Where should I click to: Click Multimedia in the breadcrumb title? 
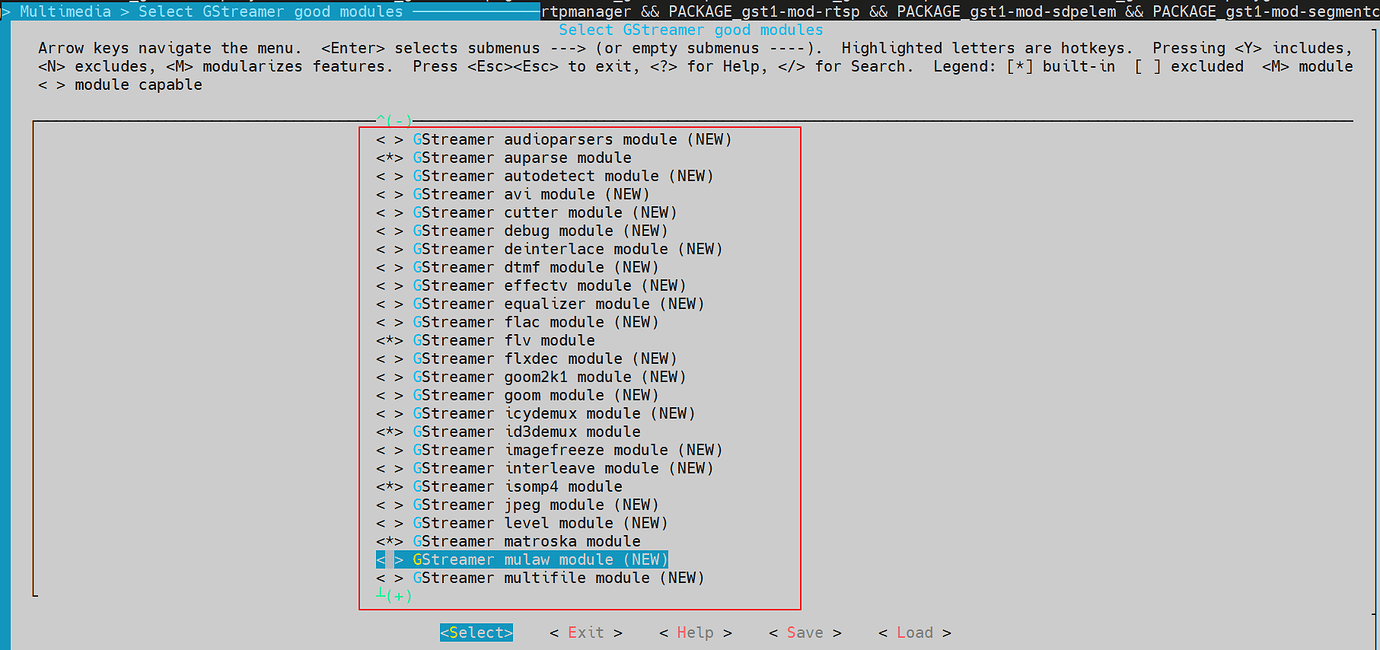click(65, 12)
